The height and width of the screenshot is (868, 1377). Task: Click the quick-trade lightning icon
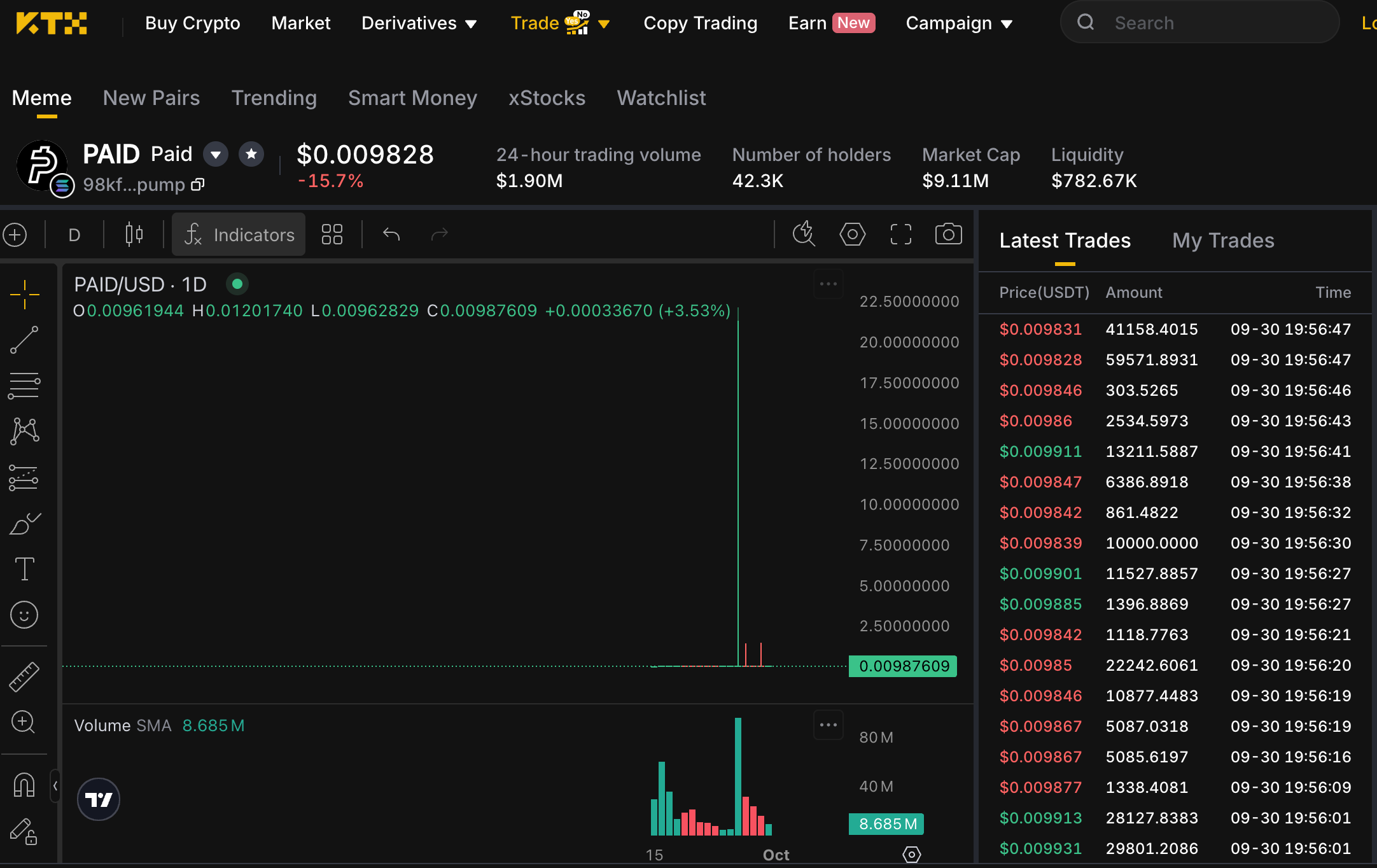coord(804,234)
